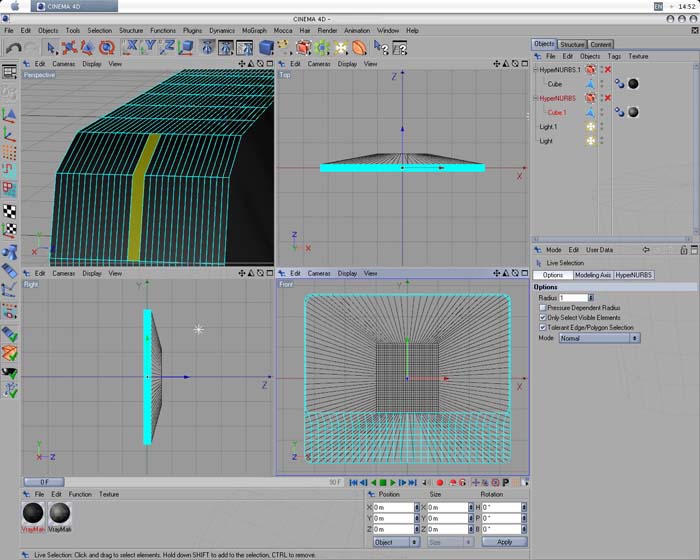
Task: Click the Undo arrow in the toolbar
Action: (13, 48)
